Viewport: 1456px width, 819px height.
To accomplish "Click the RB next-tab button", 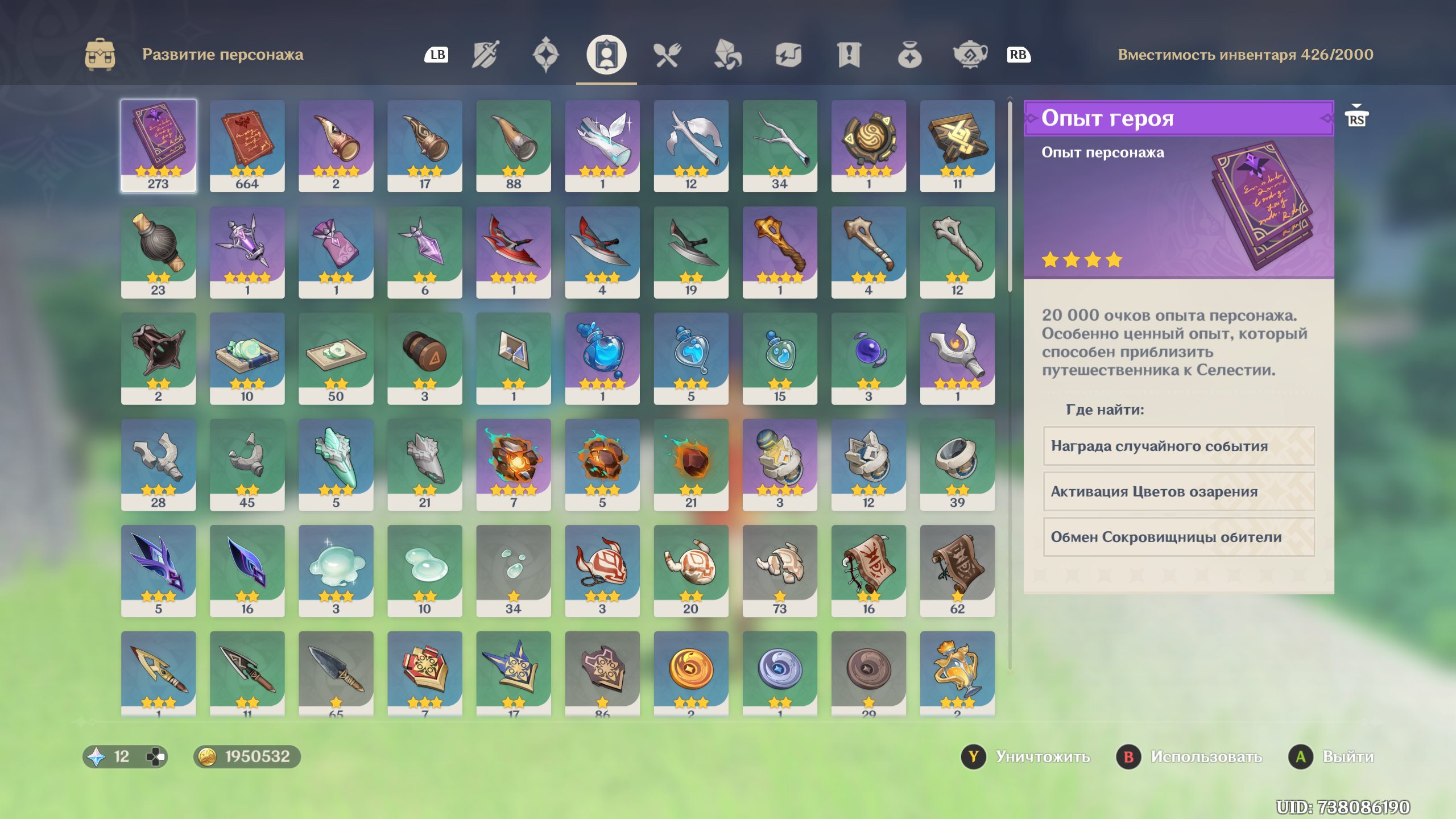I will click(x=1018, y=55).
